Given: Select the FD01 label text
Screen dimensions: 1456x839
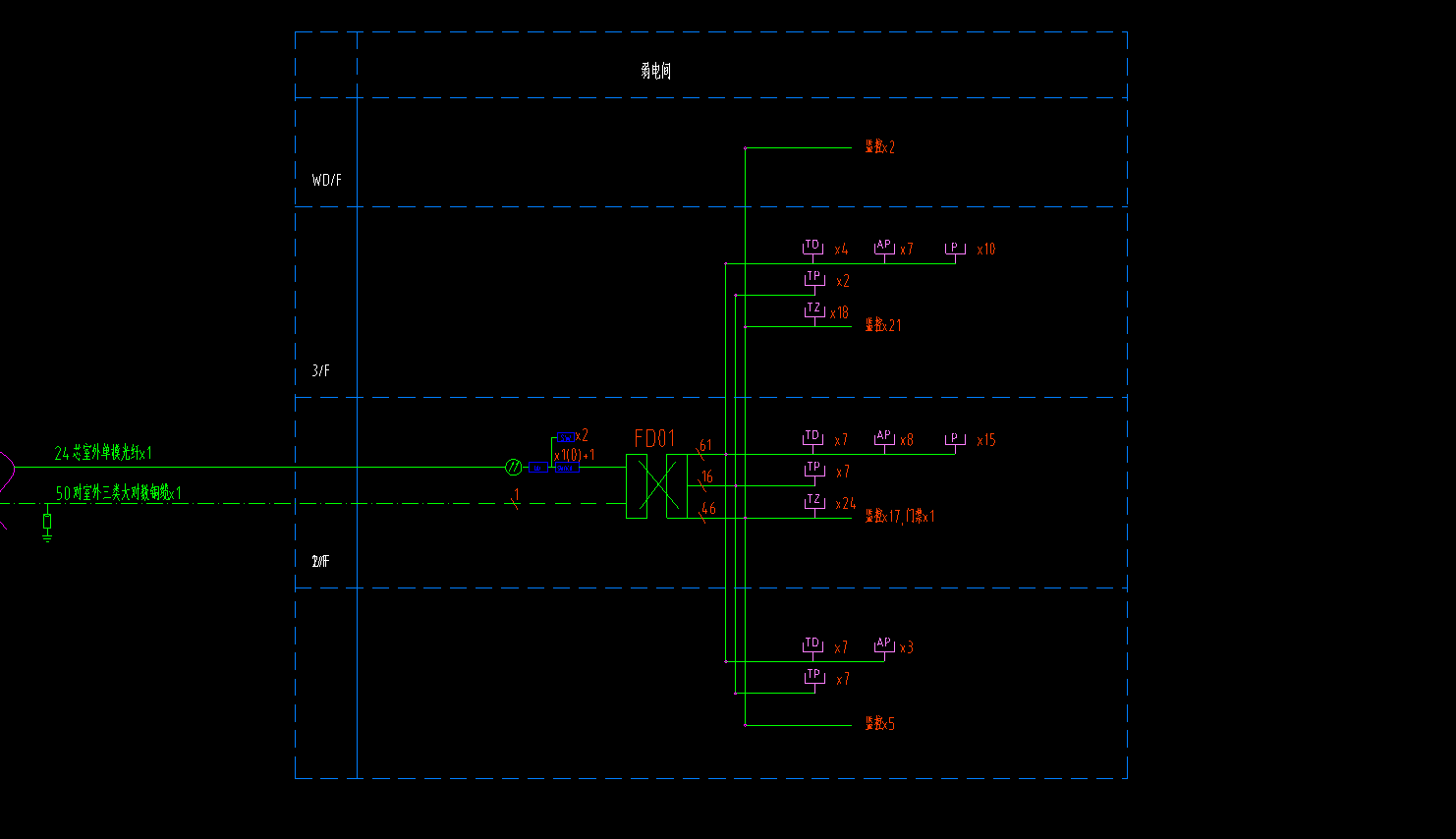Looking at the screenshot, I should (655, 438).
